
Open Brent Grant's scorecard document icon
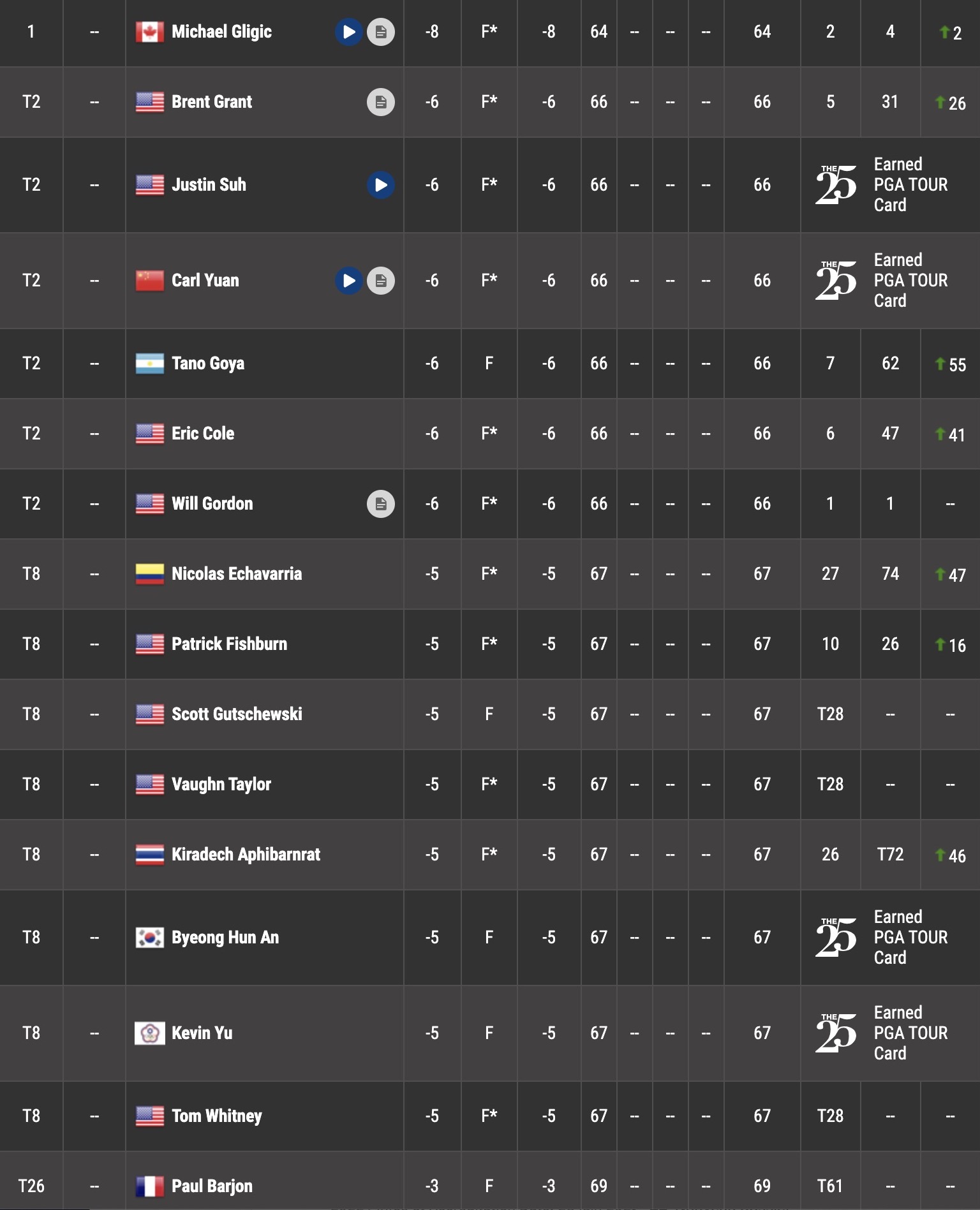pyautogui.click(x=381, y=102)
